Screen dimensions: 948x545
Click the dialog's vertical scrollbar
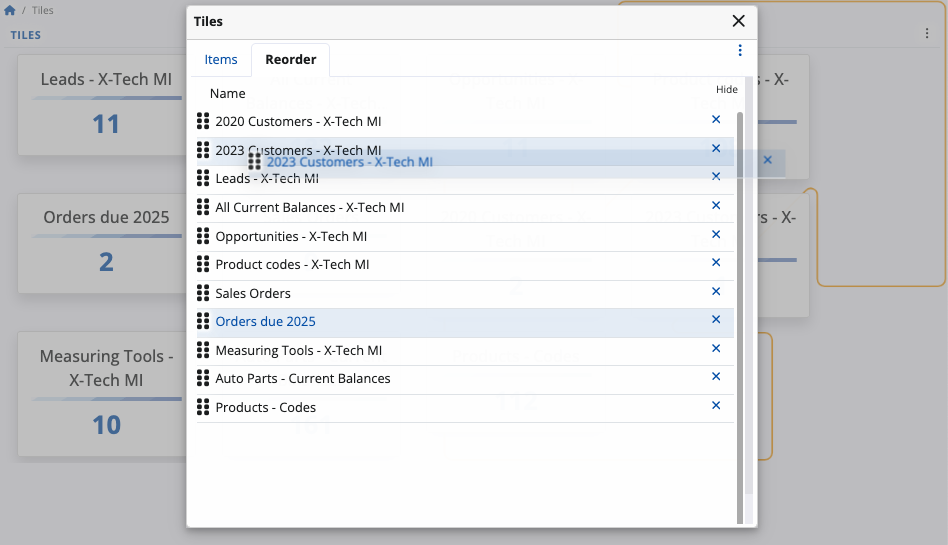pyautogui.click(x=740, y=300)
